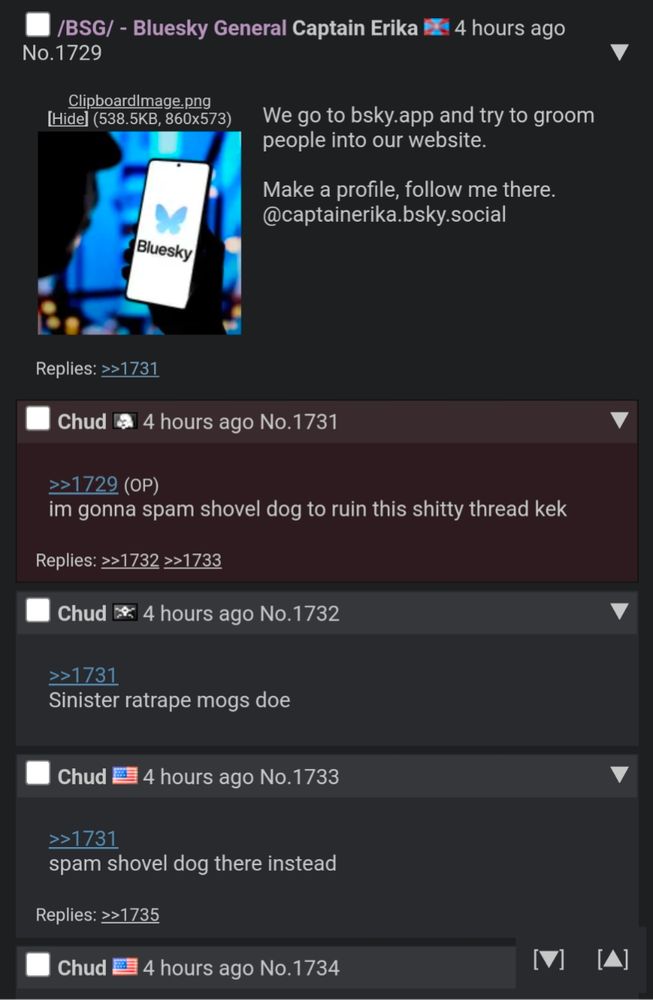Open post menu arrow for No.1729

point(619,52)
